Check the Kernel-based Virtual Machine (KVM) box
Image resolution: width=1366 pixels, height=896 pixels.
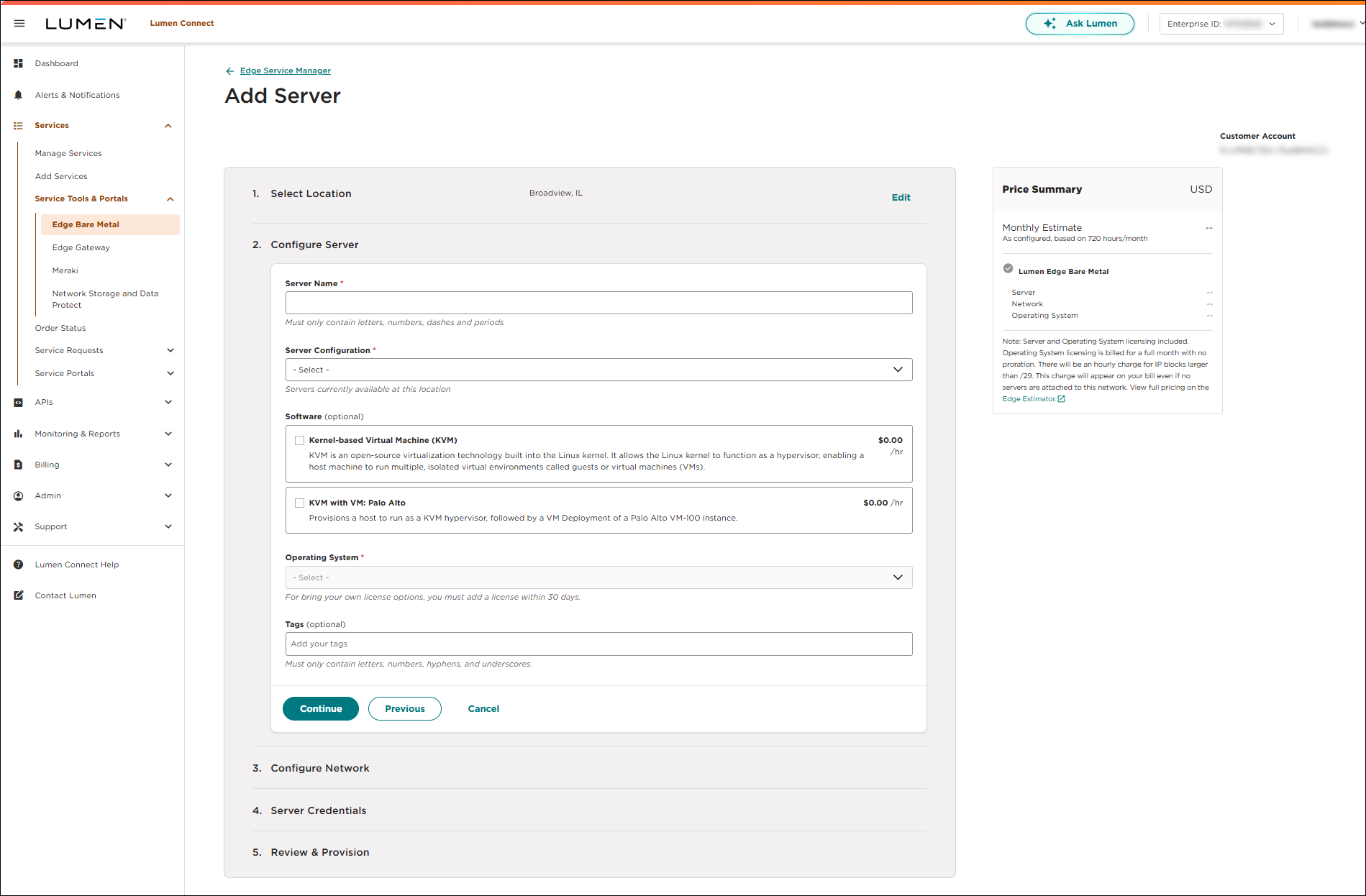[299, 440]
